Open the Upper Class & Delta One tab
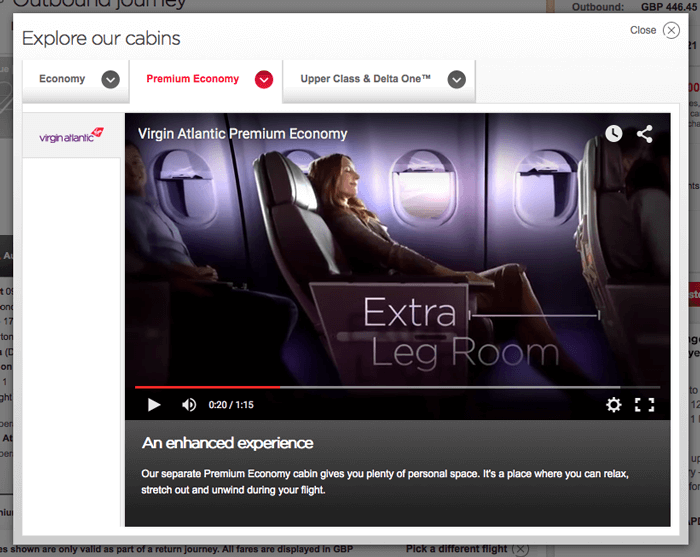 point(379,79)
